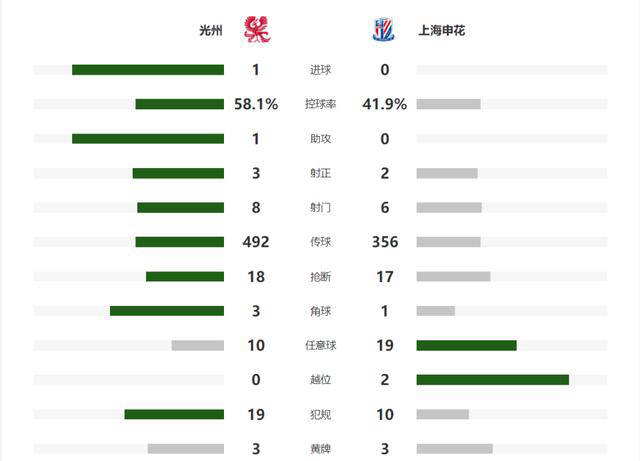
Task: Click the 射正 stat label
Action: pyautogui.click(x=320, y=173)
